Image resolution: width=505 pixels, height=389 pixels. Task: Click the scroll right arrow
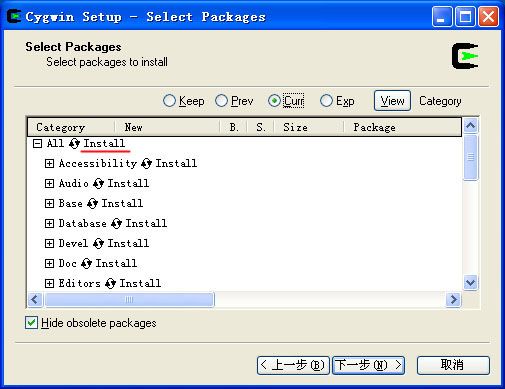453,299
